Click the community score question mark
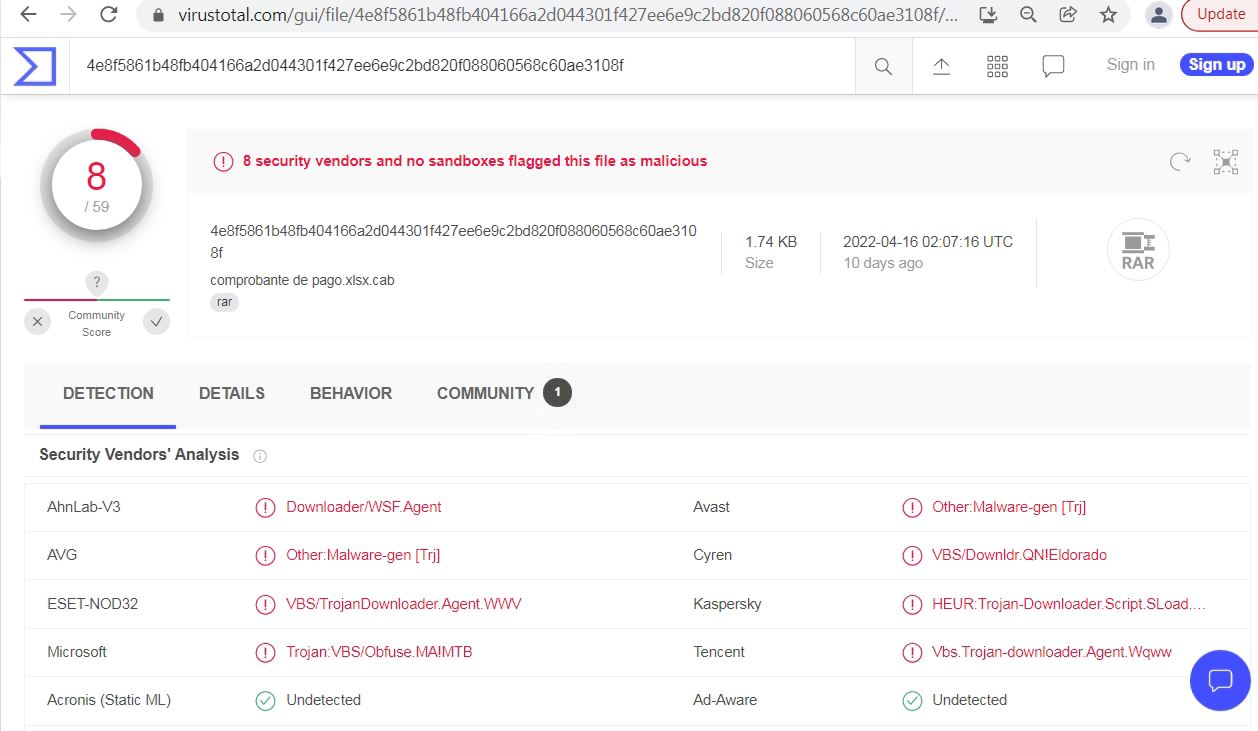This screenshot has width=1258, height=731. point(97,283)
